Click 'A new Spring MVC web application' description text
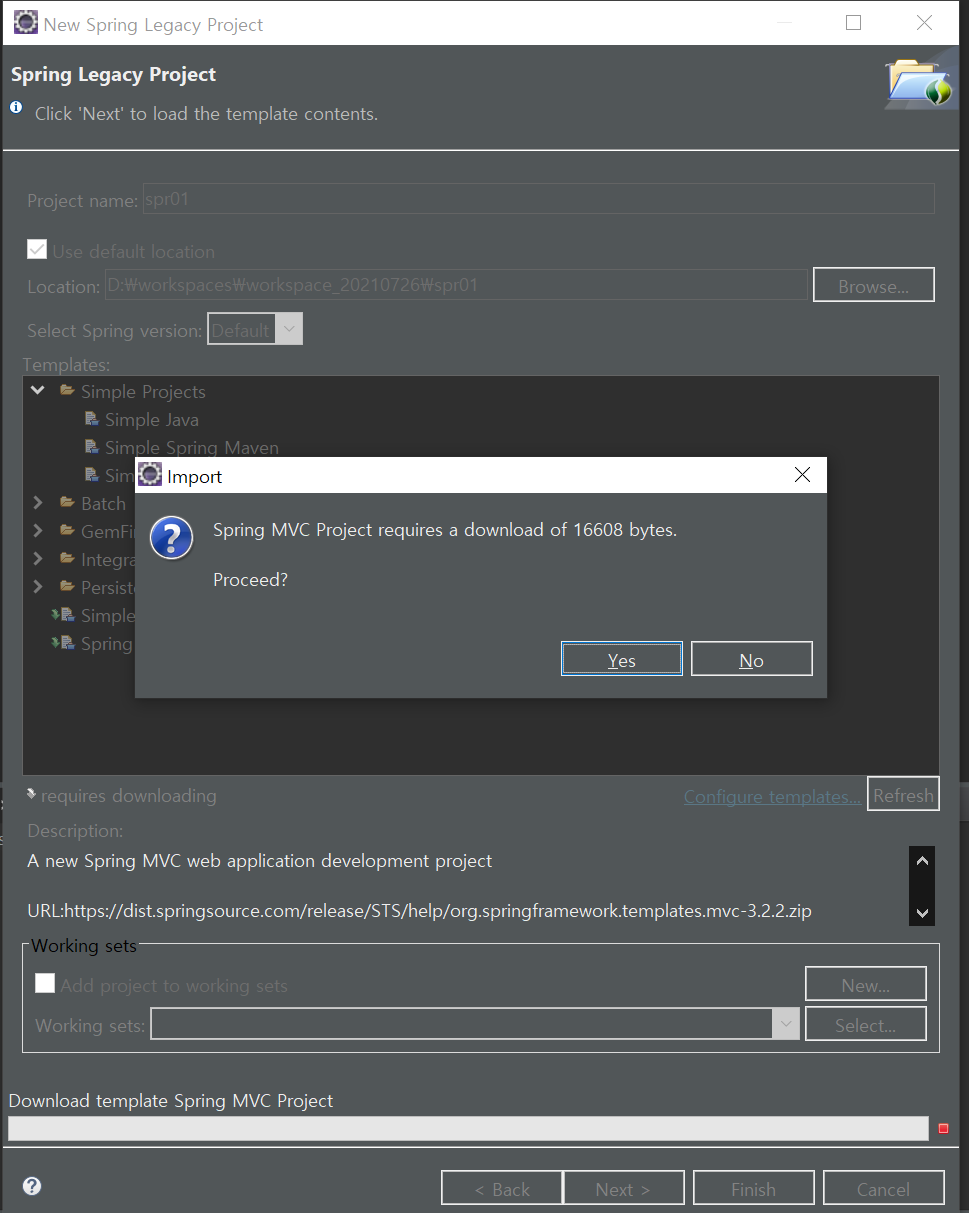Viewport: 969px width, 1213px height. [260, 860]
